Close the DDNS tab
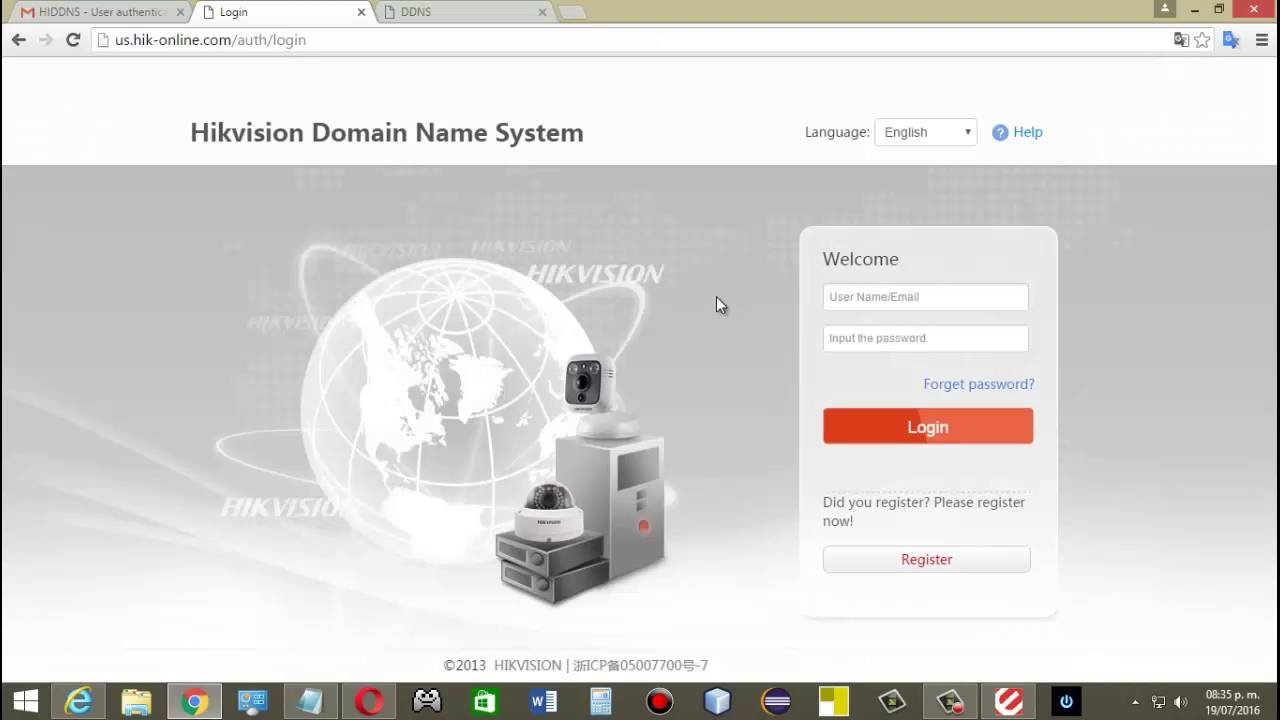This screenshot has width=1280, height=720. (x=543, y=12)
